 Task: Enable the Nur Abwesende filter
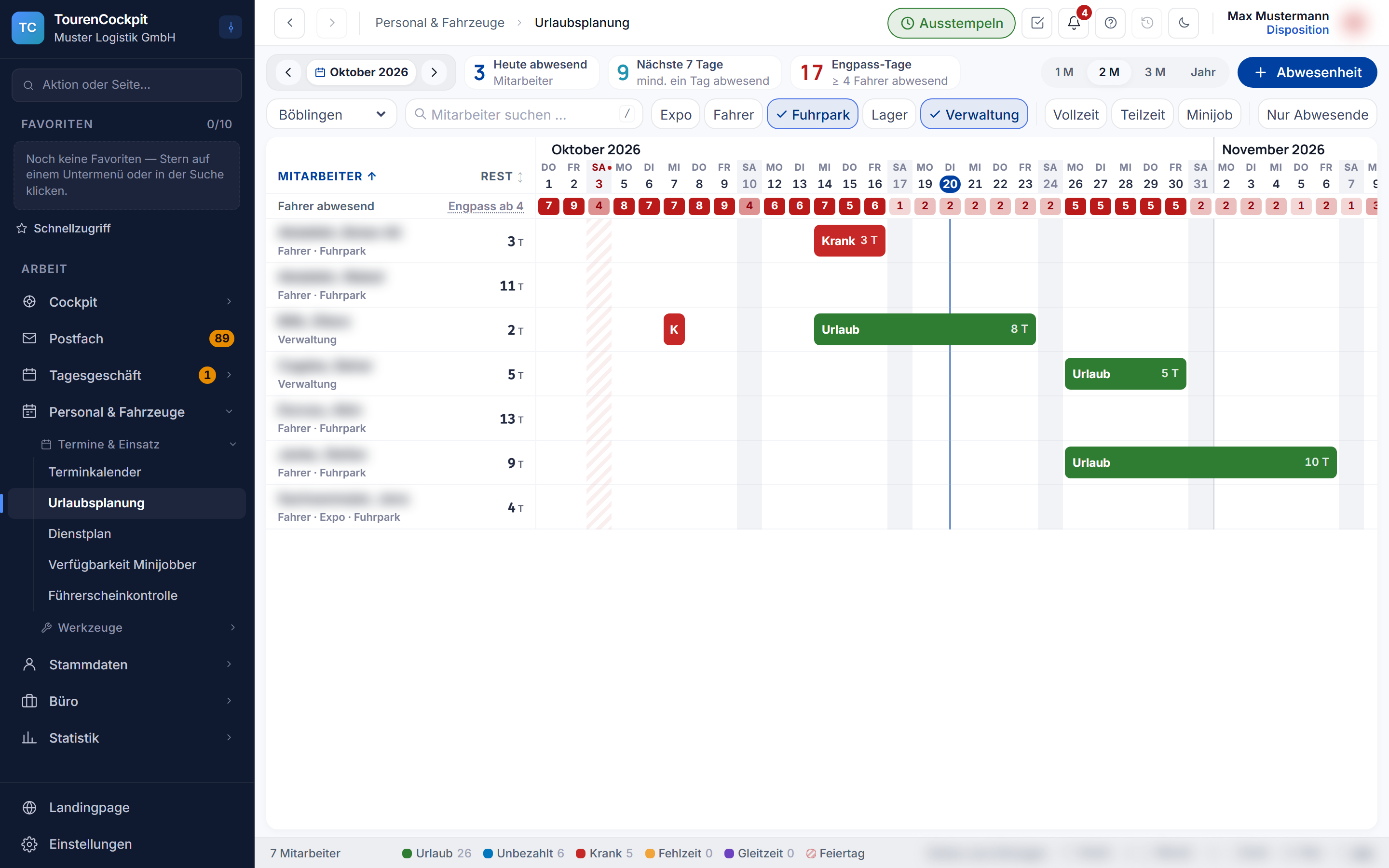(x=1317, y=115)
